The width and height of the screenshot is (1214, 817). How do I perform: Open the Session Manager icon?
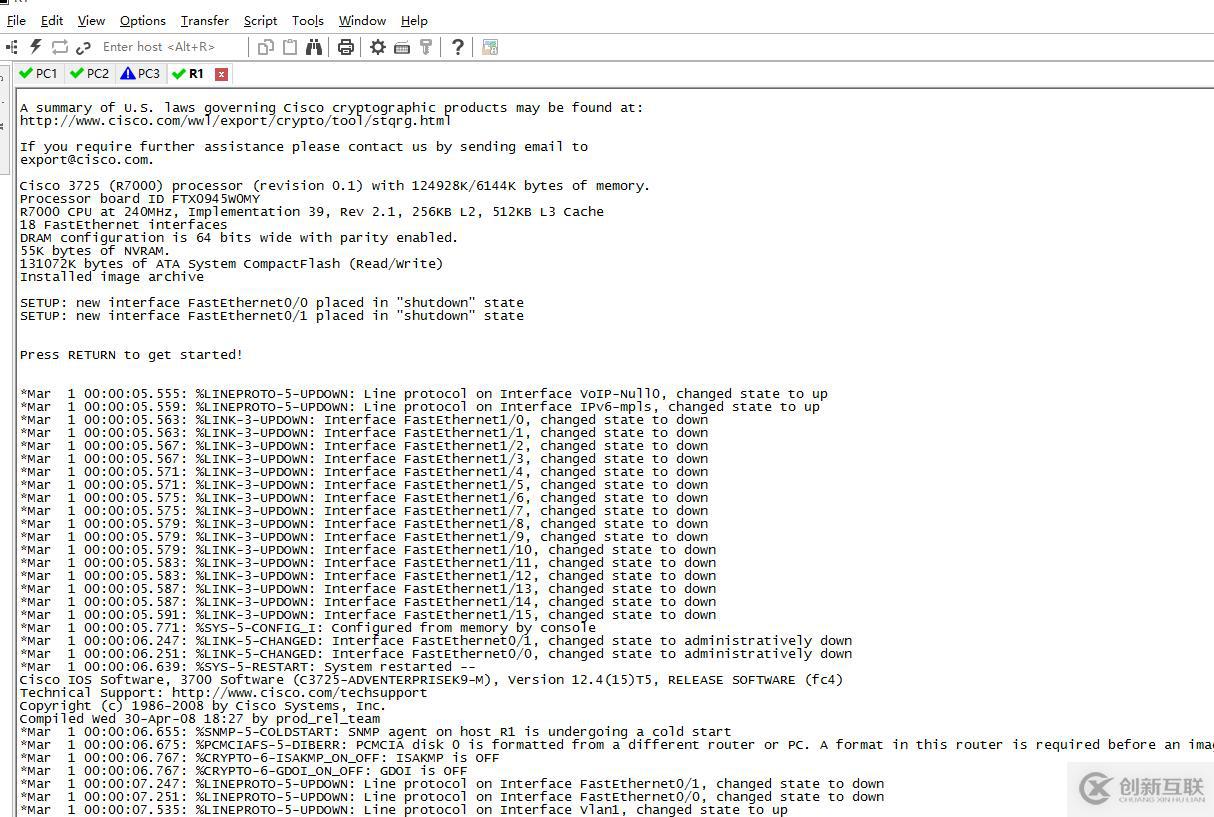[12, 47]
